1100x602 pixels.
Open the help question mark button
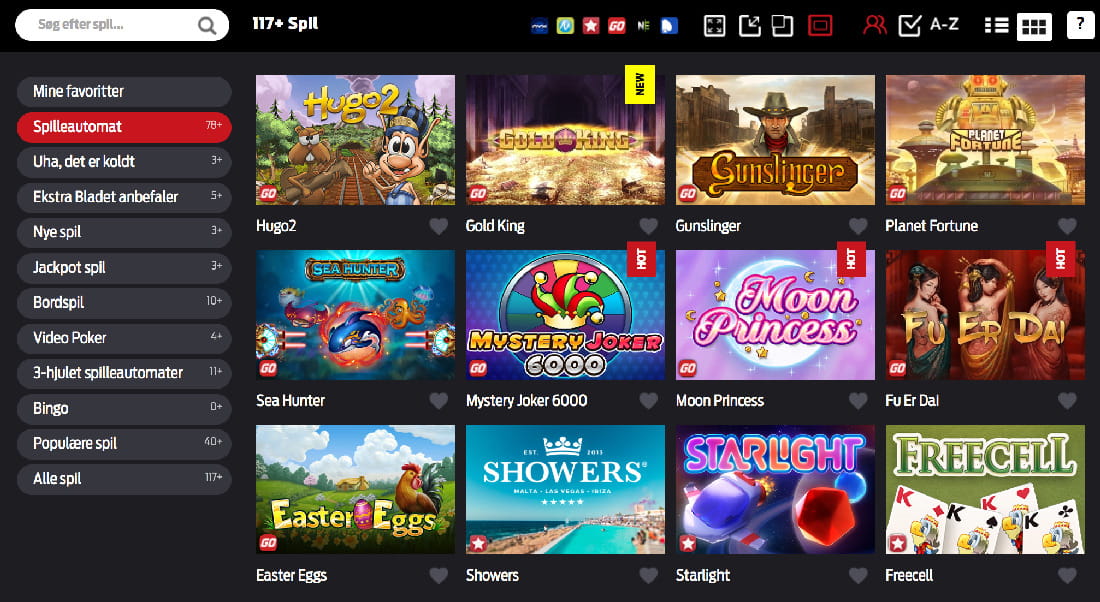[1080, 25]
